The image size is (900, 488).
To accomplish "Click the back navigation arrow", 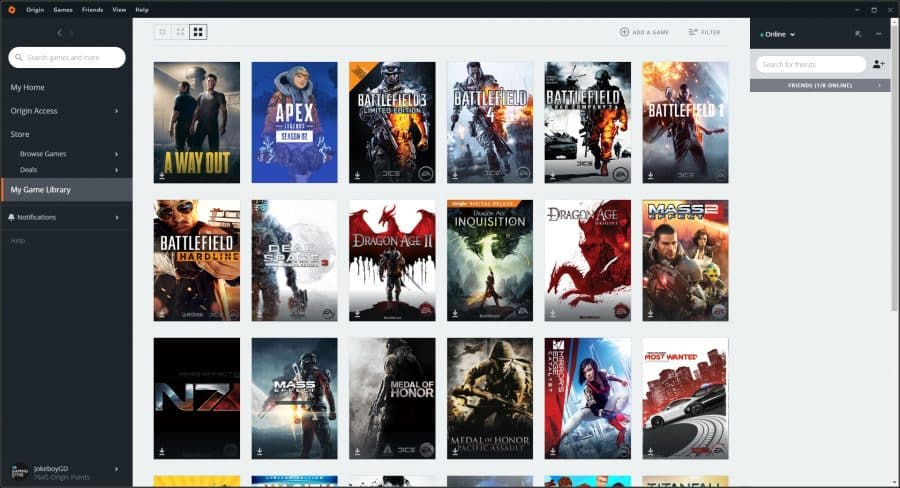I will [x=58, y=33].
